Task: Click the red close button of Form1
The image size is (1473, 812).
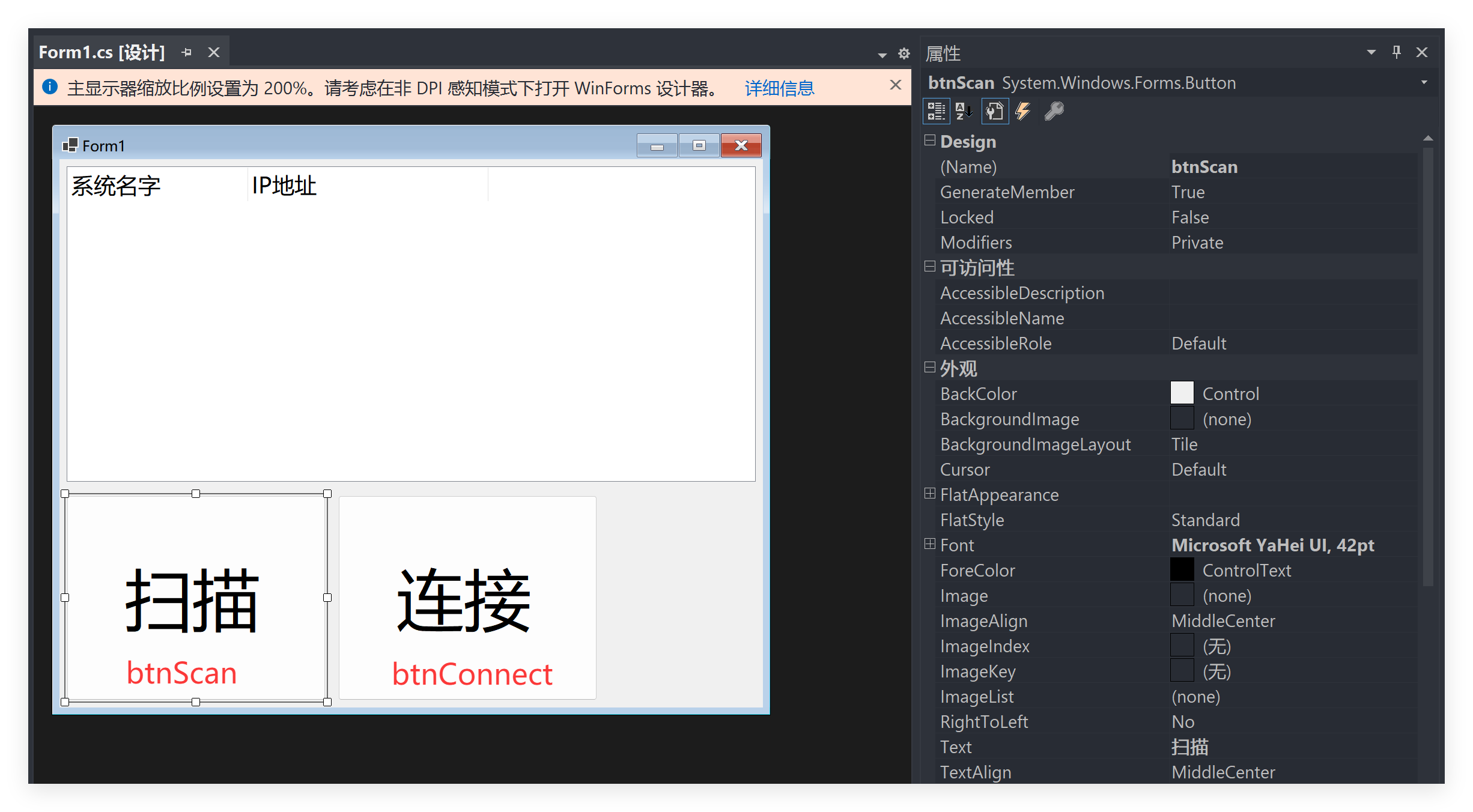Action: [741, 145]
